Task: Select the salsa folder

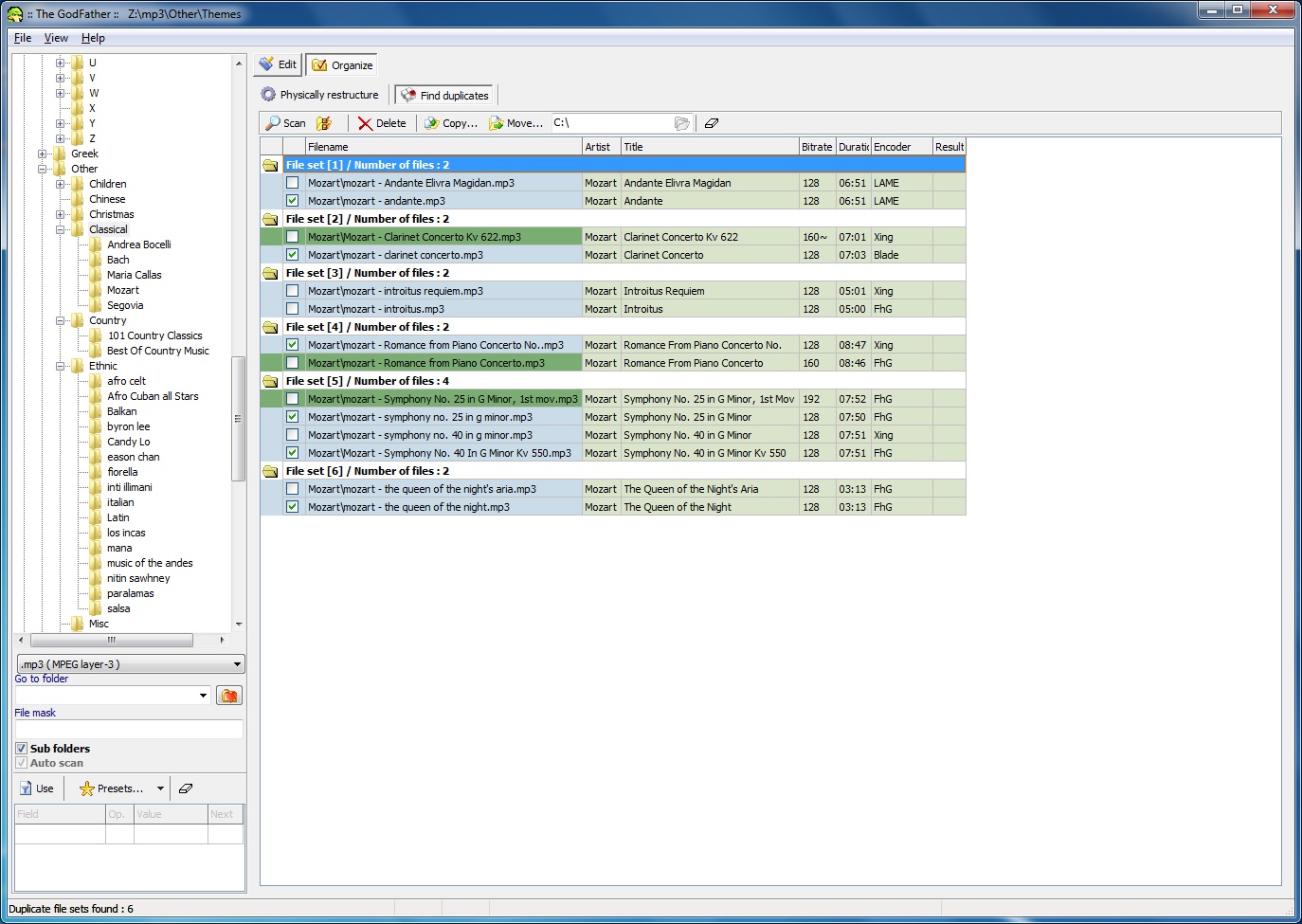Action: pos(118,608)
